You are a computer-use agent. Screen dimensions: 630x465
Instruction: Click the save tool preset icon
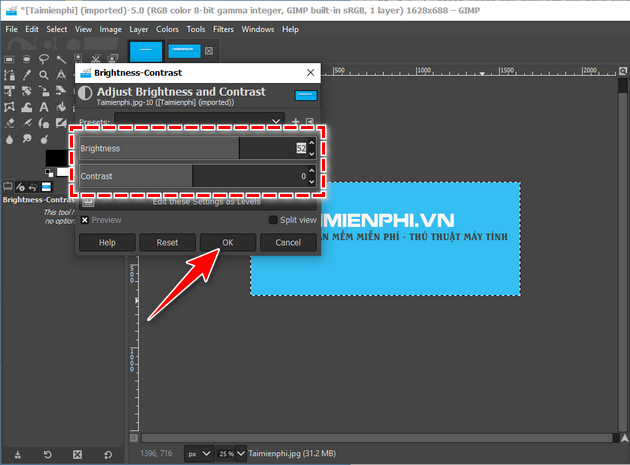pyautogui.click(x=18, y=455)
